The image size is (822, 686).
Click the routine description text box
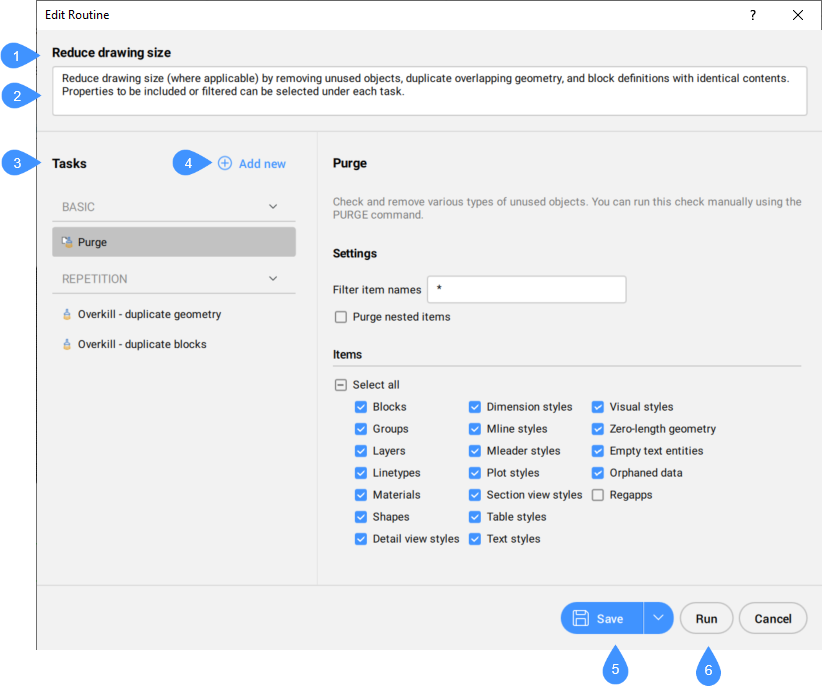[x=422, y=91]
